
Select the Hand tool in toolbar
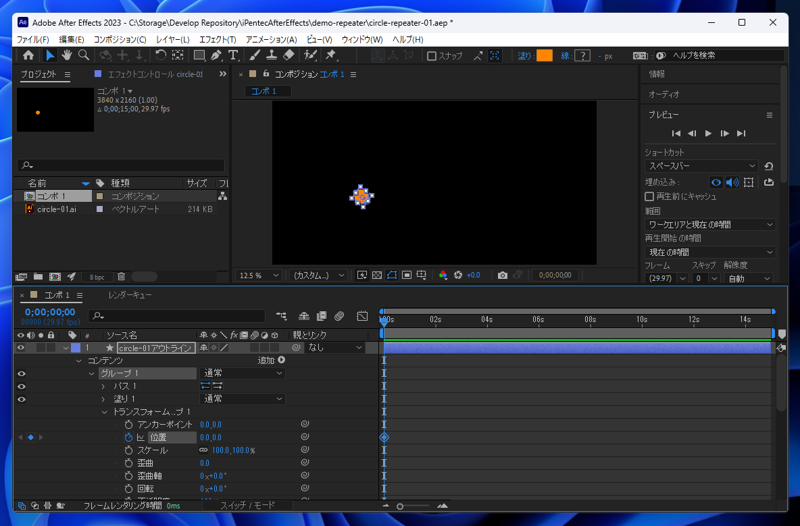66,56
